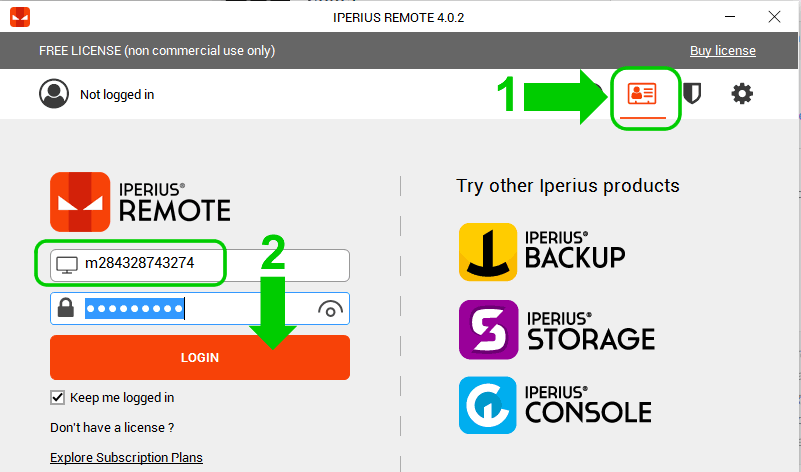Click the username field with m284328743274

click(200, 265)
